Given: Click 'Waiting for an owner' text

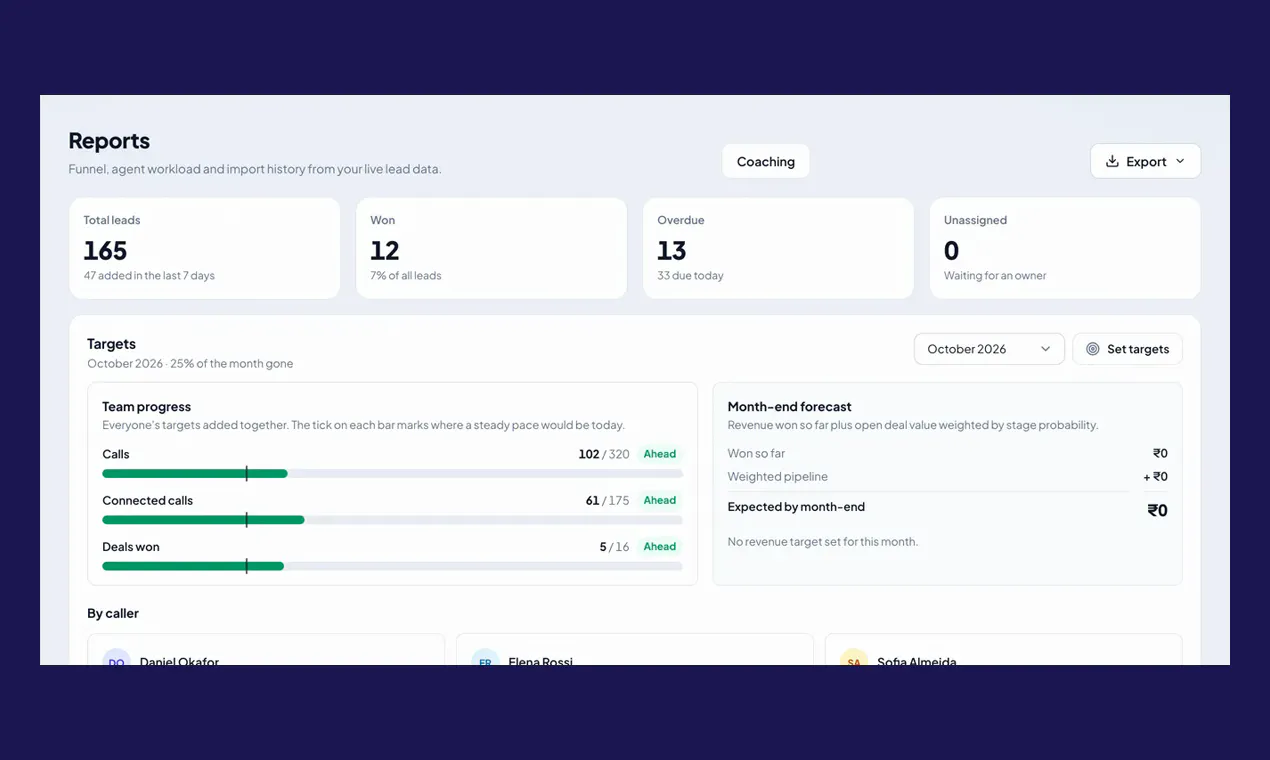Looking at the screenshot, I should (995, 276).
